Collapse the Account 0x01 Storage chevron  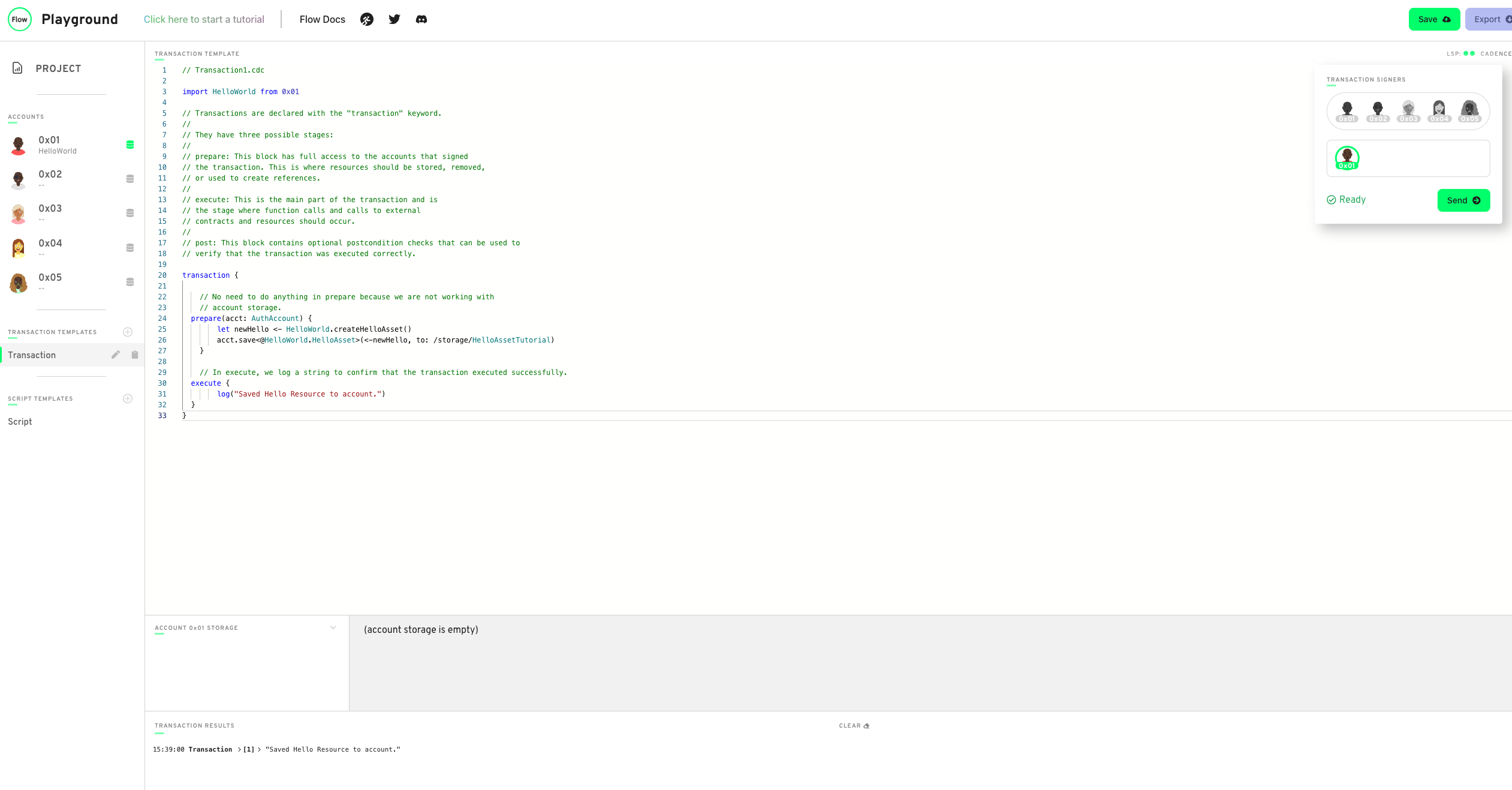coord(333,627)
